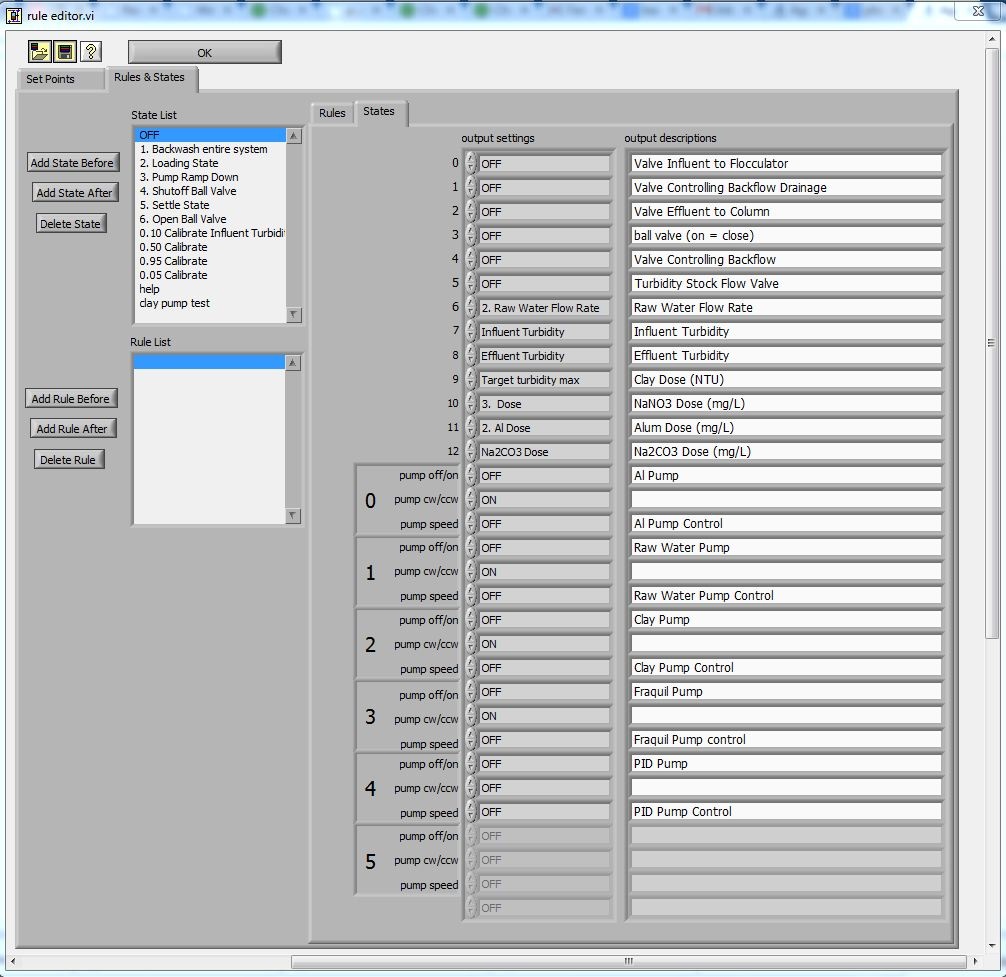Toggle pump 0 off/on setting
Viewport: 1006px width, 977px height.
pos(545,476)
